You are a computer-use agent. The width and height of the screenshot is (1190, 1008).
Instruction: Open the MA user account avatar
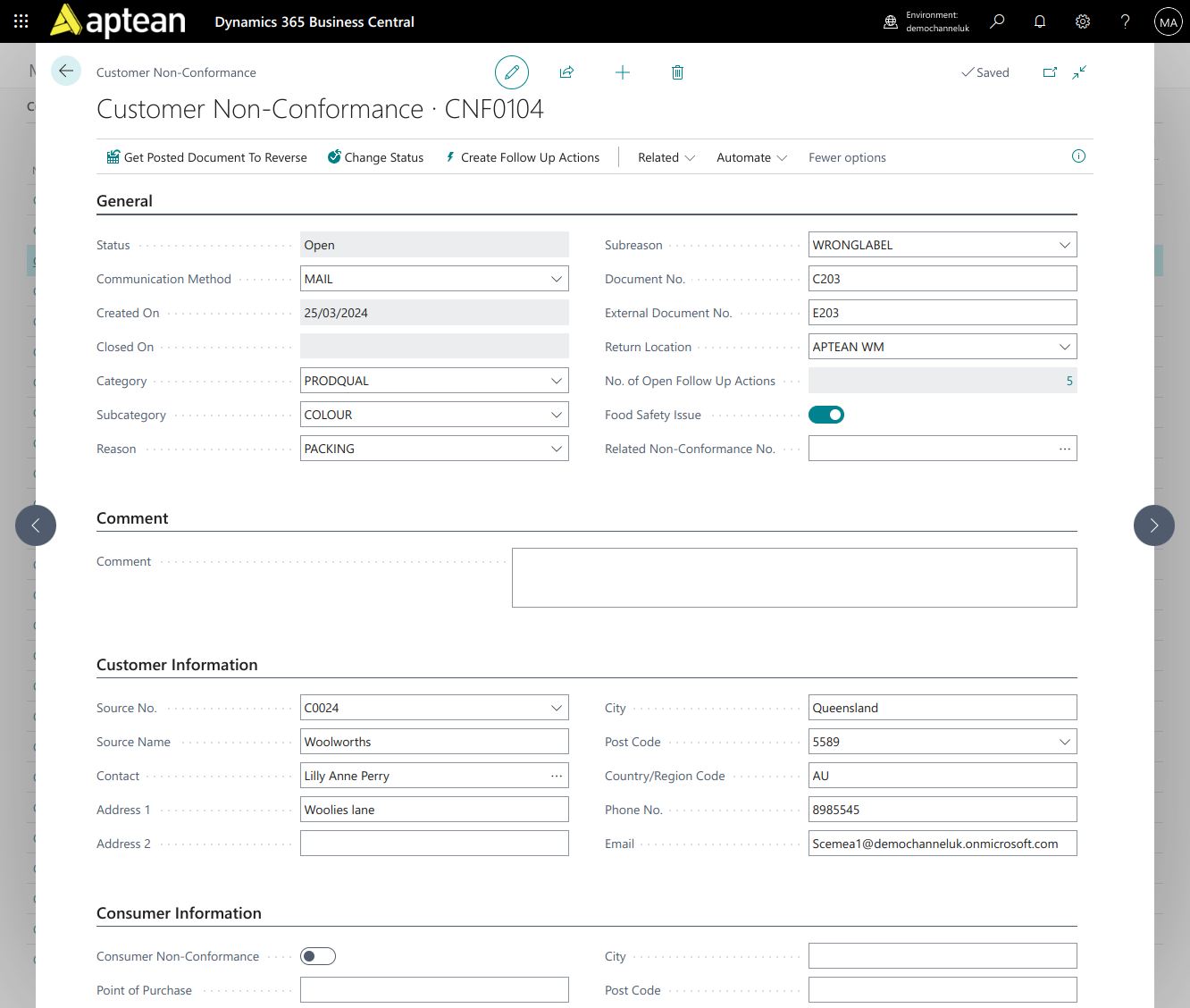(x=1169, y=21)
